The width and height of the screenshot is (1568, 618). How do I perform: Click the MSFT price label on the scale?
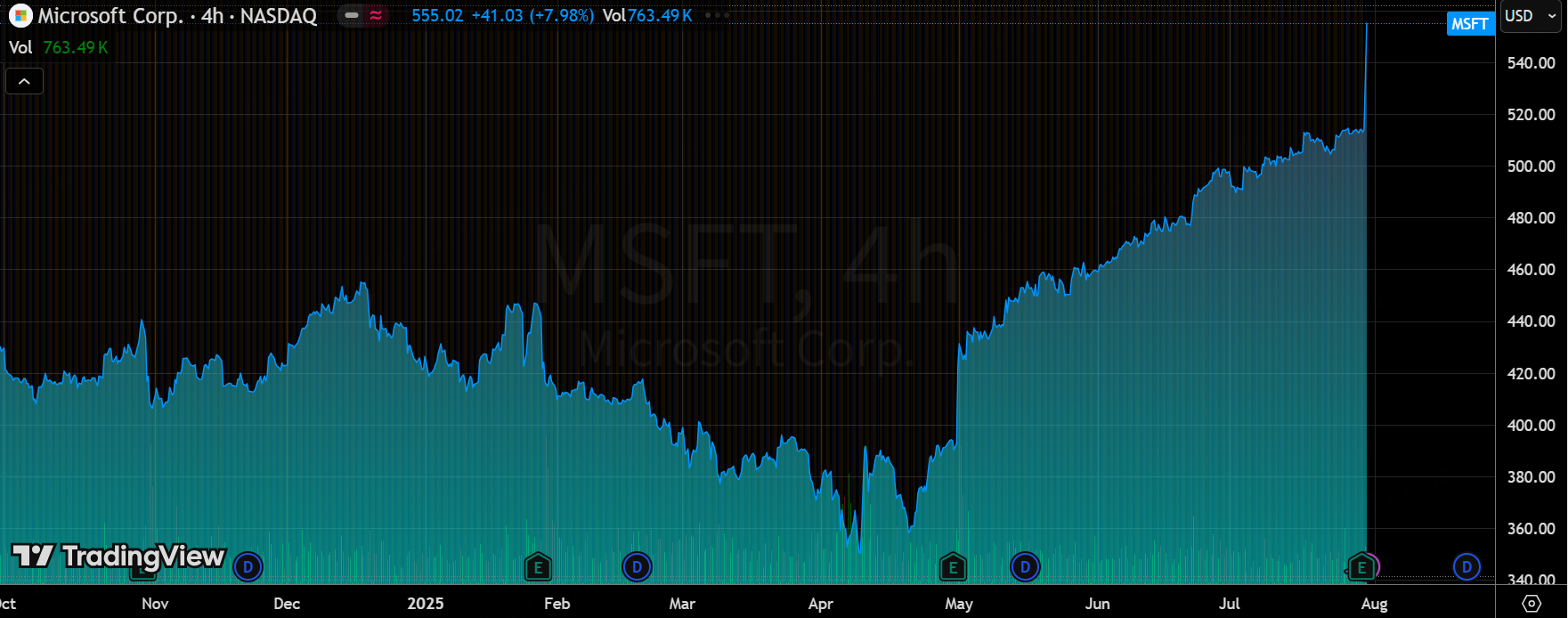[1469, 24]
